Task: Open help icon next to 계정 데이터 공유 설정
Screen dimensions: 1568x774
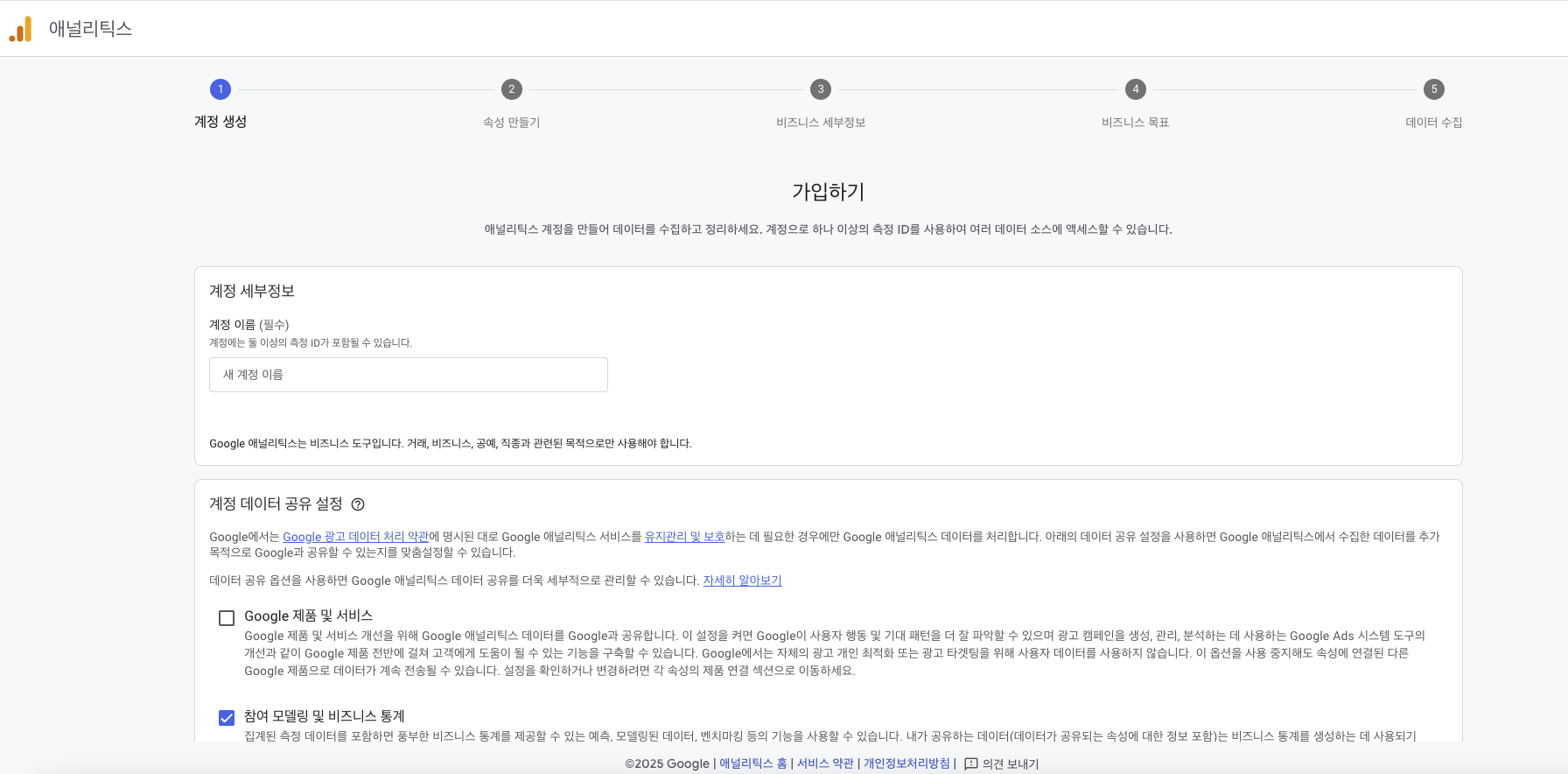Action: click(x=358, y=504)
